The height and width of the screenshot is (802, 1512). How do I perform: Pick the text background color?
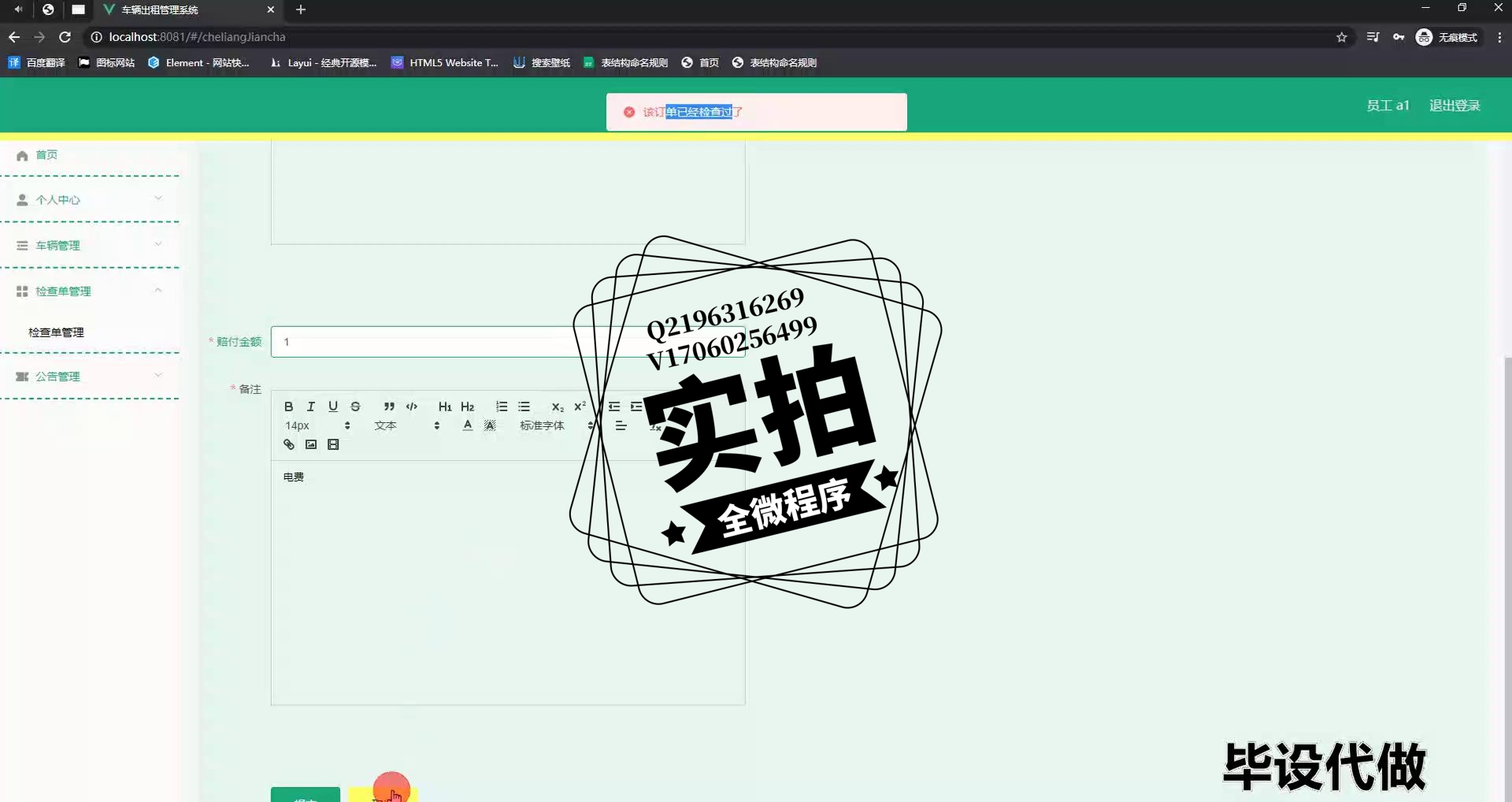pyautogui.click(x=490, y=425)
